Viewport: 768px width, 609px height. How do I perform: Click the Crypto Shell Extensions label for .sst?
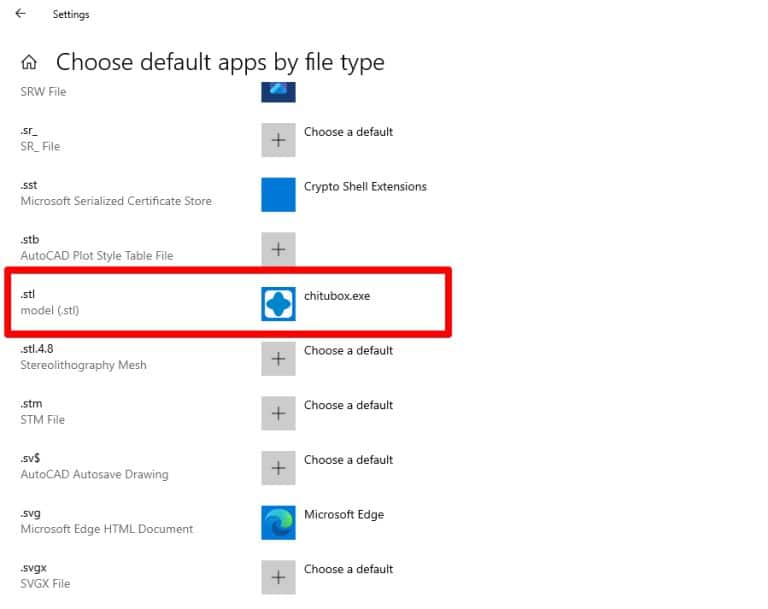pyautogui.click(x=365, y=187)
